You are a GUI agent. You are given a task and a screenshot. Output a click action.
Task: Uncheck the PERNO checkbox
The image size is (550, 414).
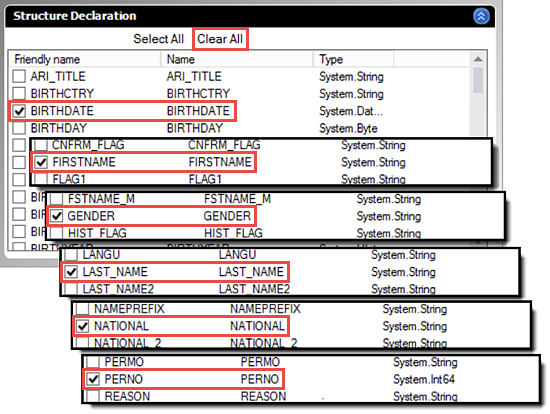(x=93, y=379)
